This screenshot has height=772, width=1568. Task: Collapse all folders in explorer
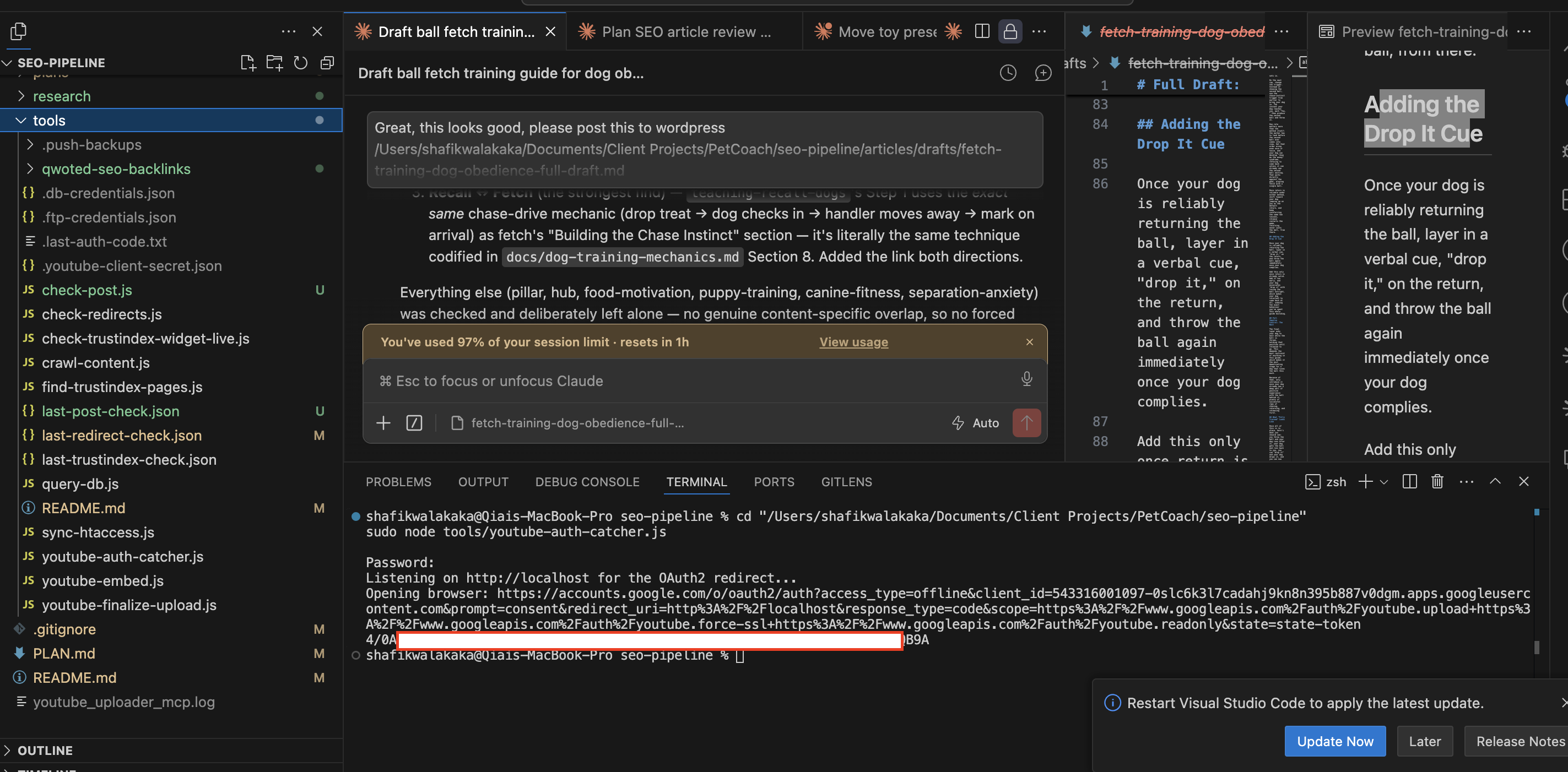pyautogui.click(x=327, y=63)
